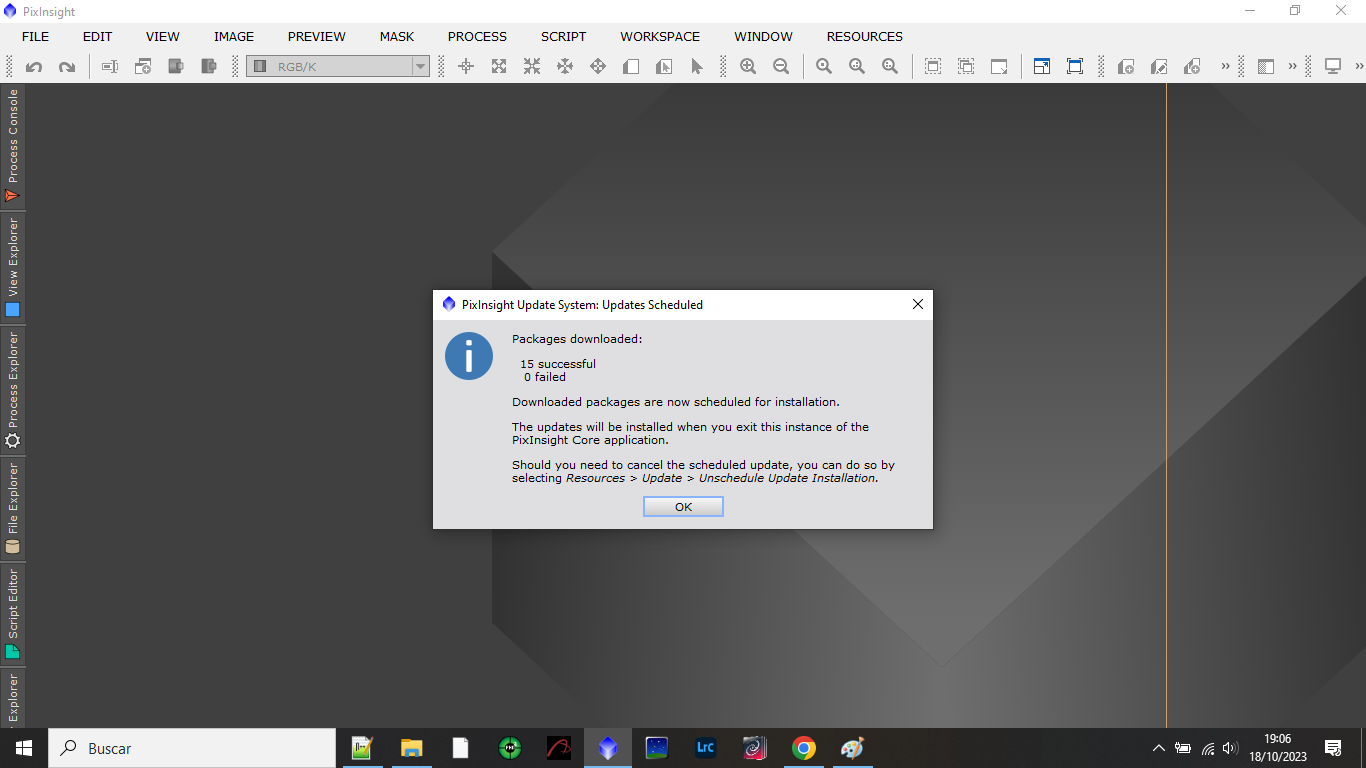
Task: Click the window with plus duplicate icon
Action: (143, 67)
